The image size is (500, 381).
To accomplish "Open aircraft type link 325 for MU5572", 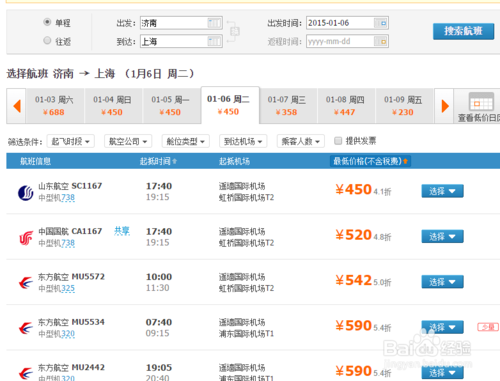I will click(68, 288).
